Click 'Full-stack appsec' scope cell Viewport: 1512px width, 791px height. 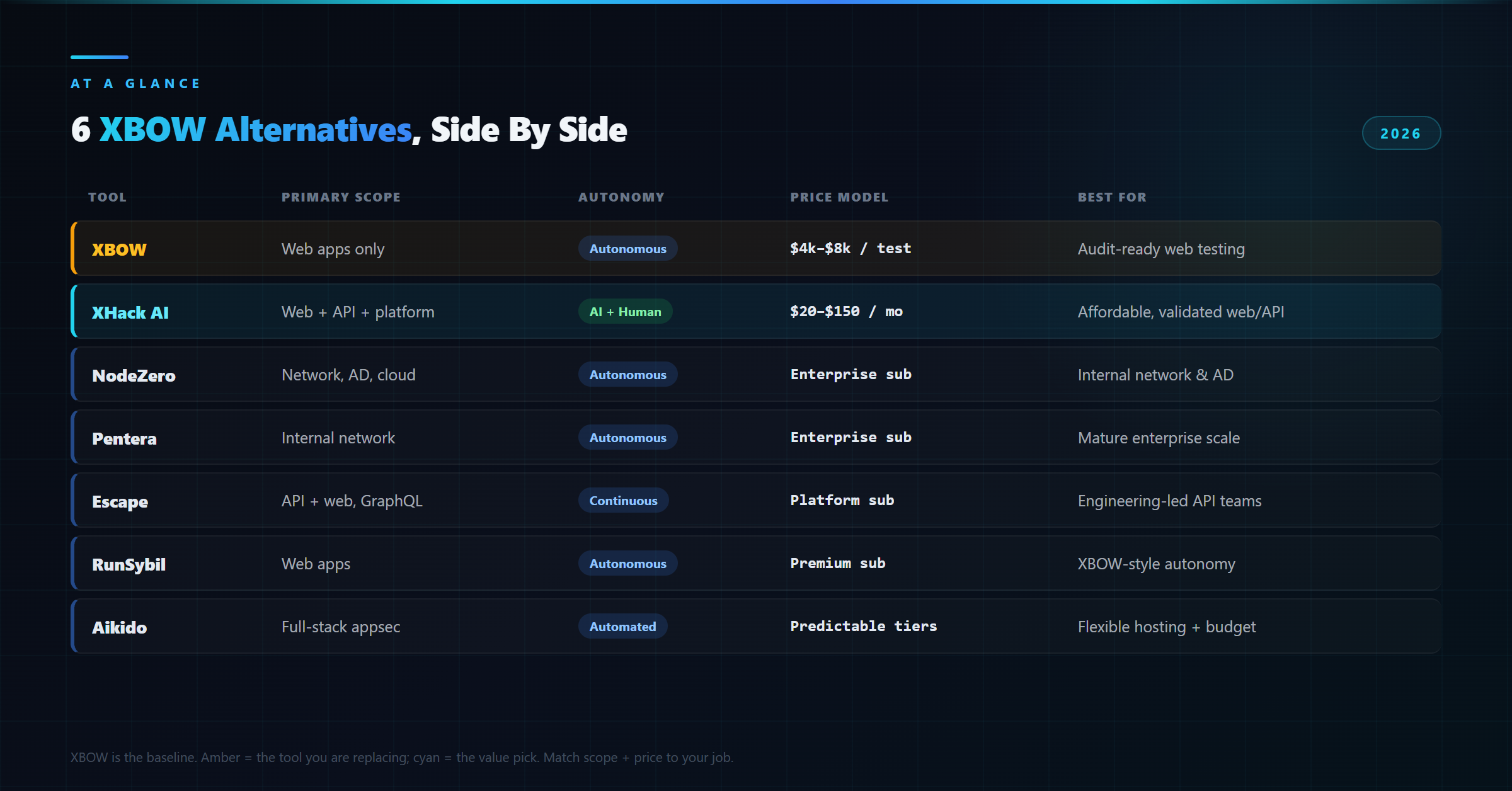click(340, 627)
